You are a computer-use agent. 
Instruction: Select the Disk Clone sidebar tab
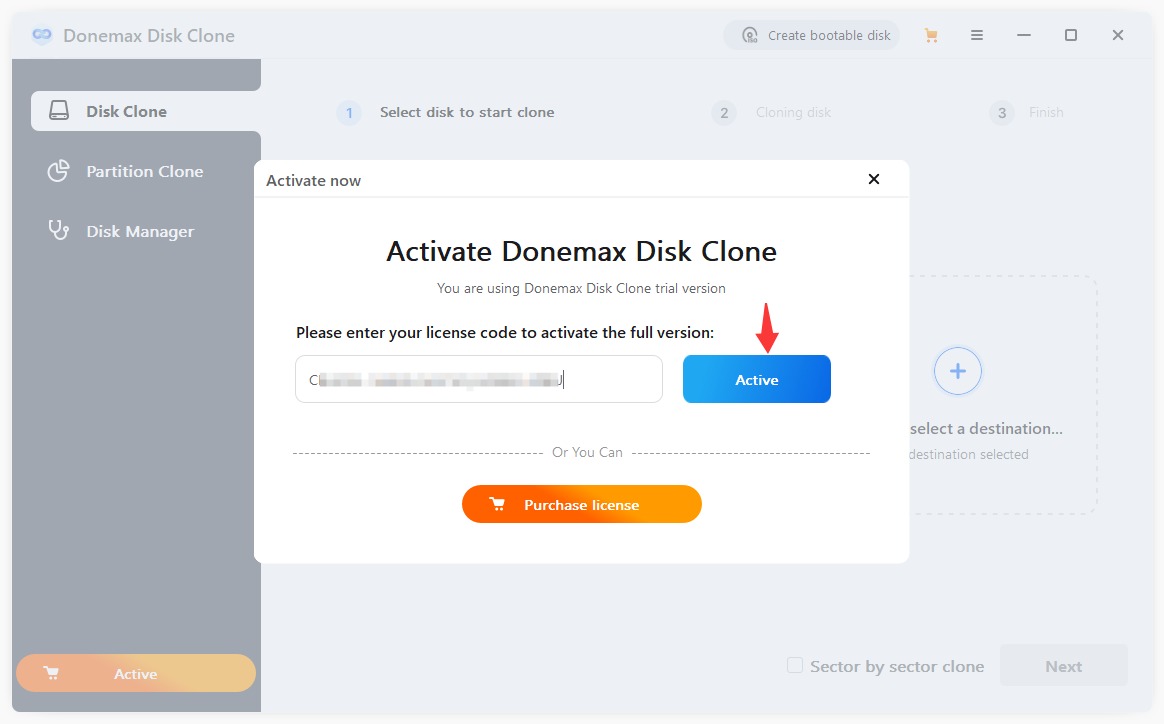pyautogui.click(x=146, y=111)
